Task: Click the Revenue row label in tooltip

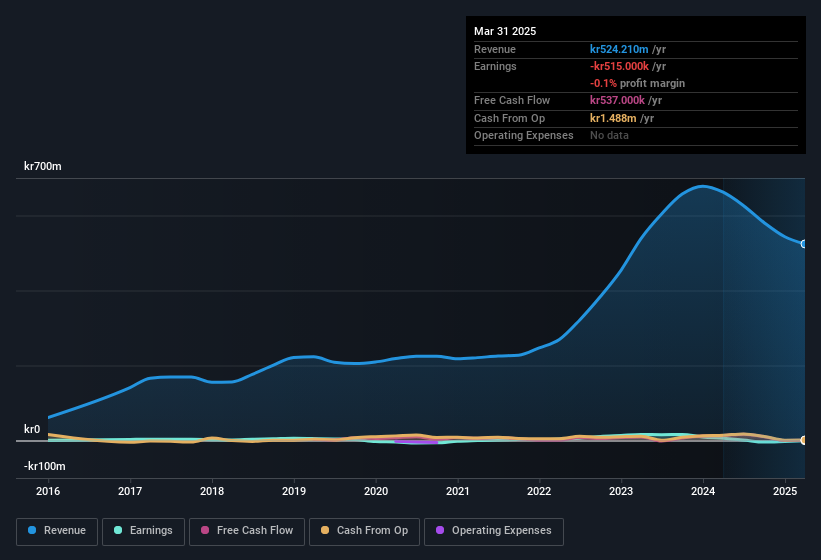Action: tap(495, 49)
